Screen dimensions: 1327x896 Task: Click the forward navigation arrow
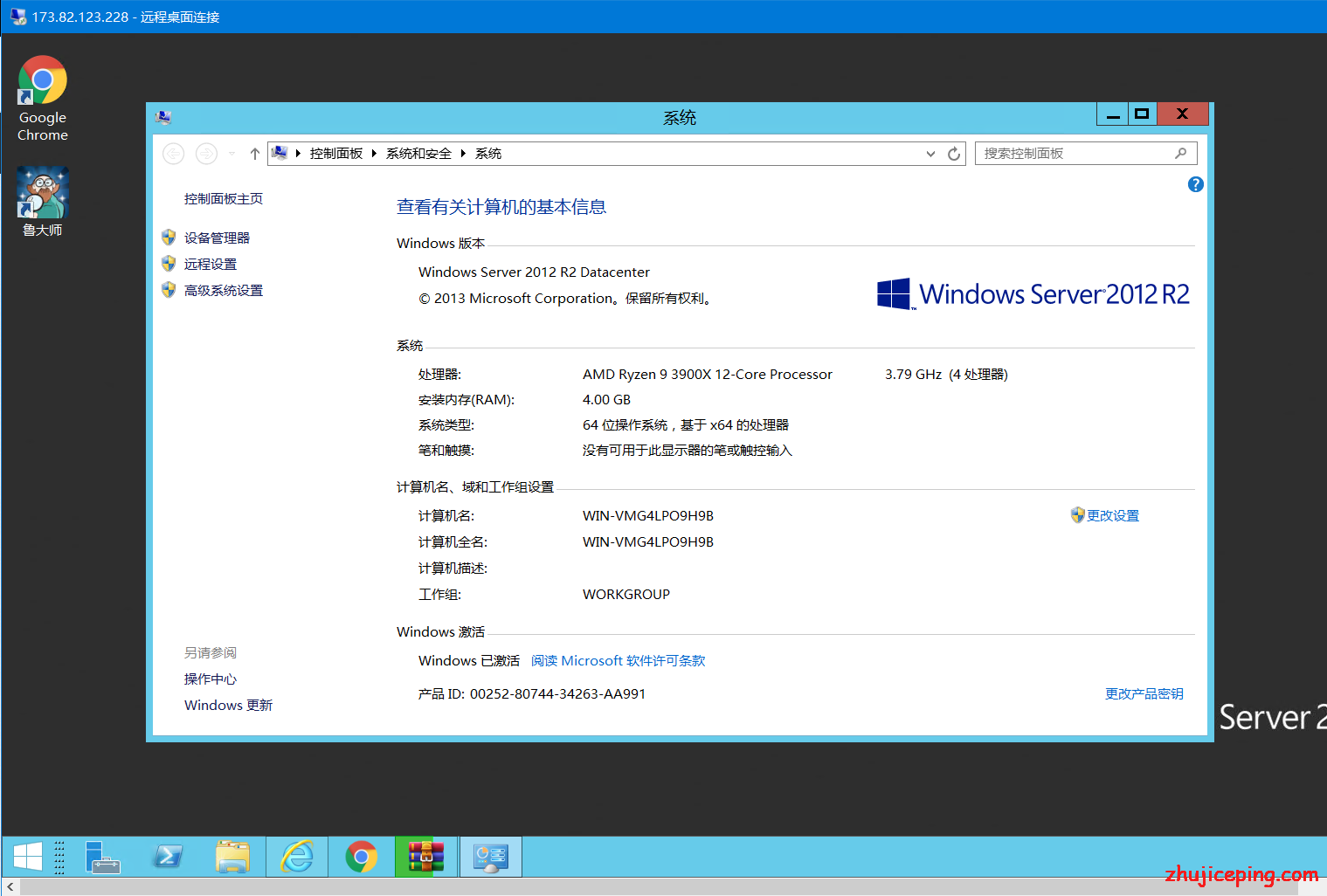[206, 154]
